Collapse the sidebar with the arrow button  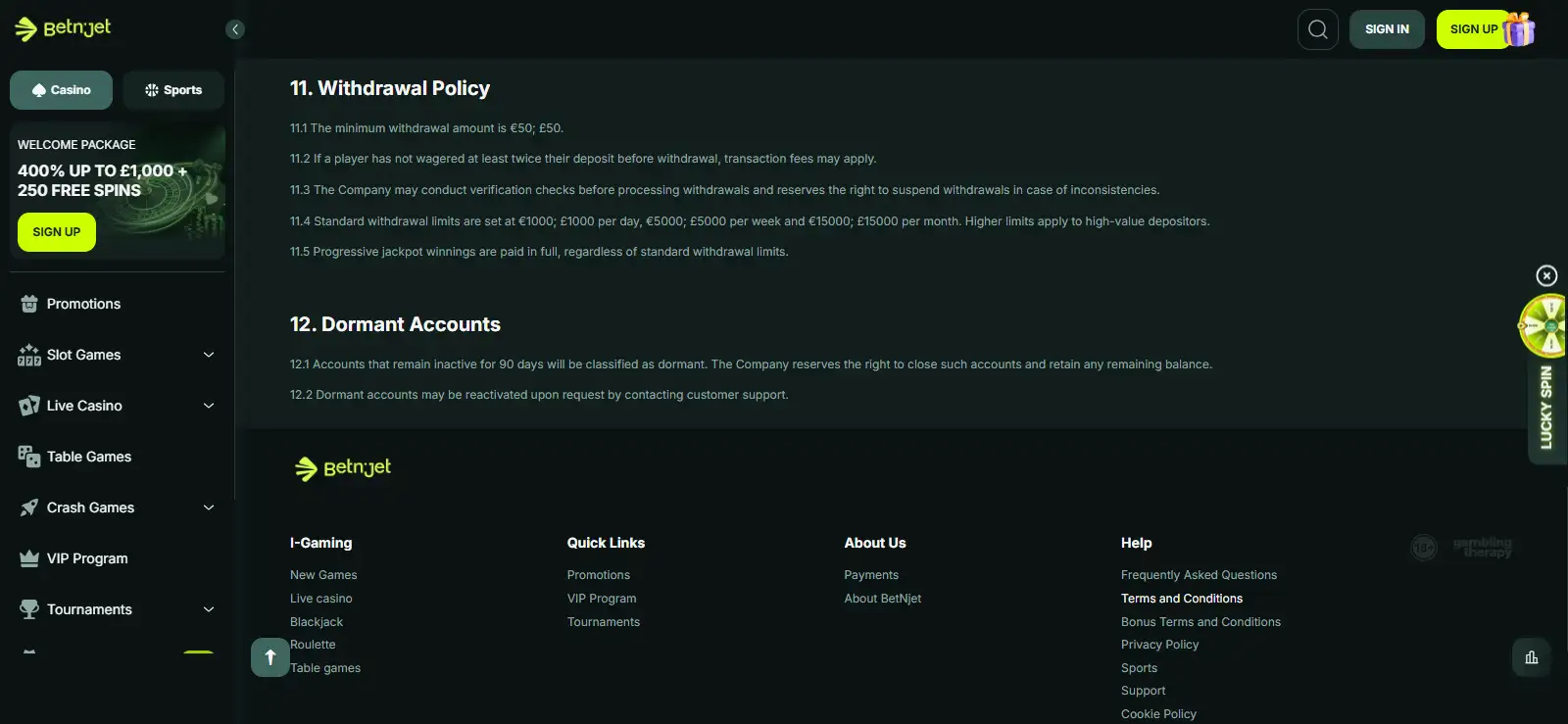(x=235, y=29)
